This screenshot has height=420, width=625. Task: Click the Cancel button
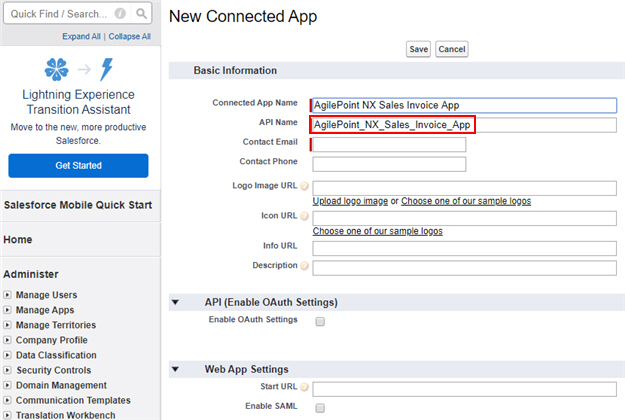click(x=452, y=49)
